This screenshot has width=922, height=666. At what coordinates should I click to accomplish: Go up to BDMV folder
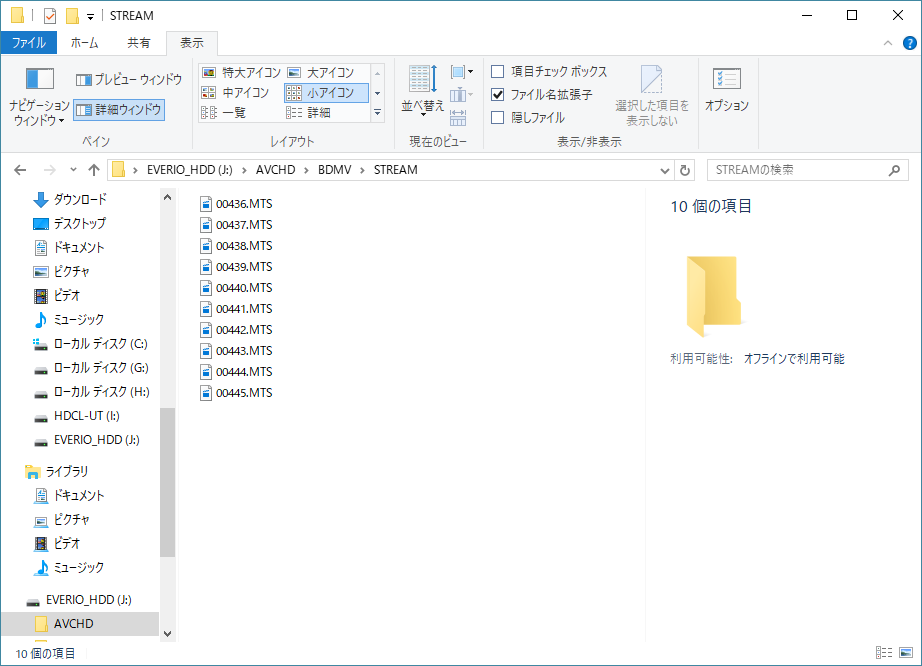click(x=93, y=170)
